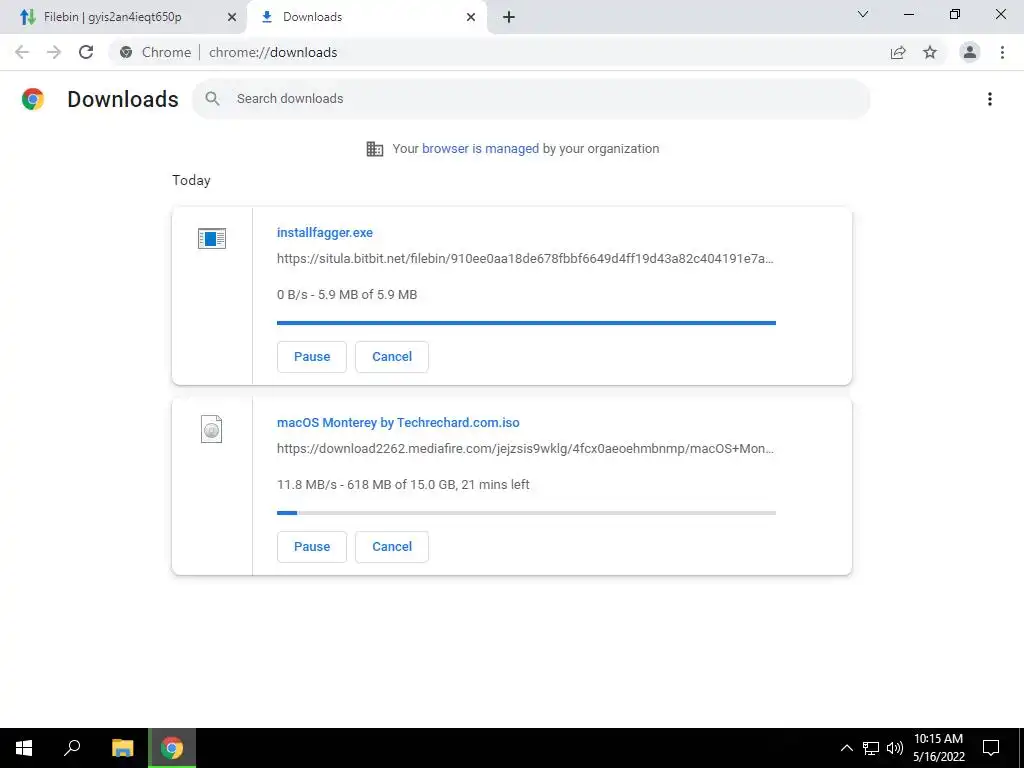
Task: Click the installfagger.exe progress bar
Action: (526, 323)
